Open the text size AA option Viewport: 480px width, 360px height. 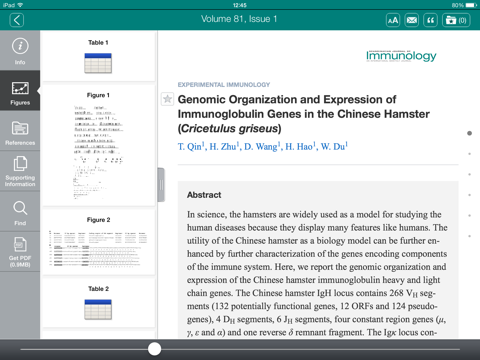point(393,20)
